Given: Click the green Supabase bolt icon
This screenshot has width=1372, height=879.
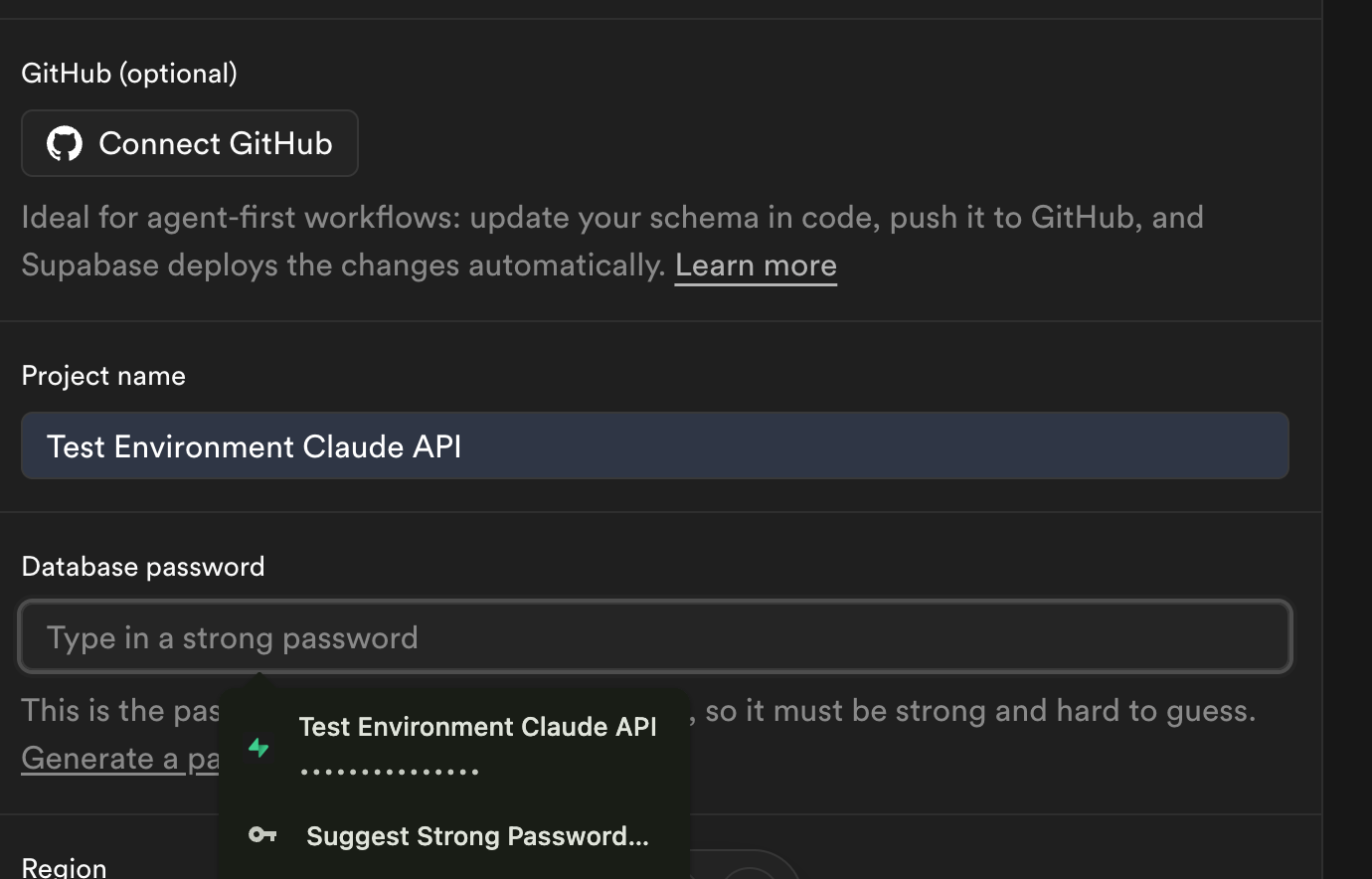Looking at the screenshot, I should pos(258,748).
